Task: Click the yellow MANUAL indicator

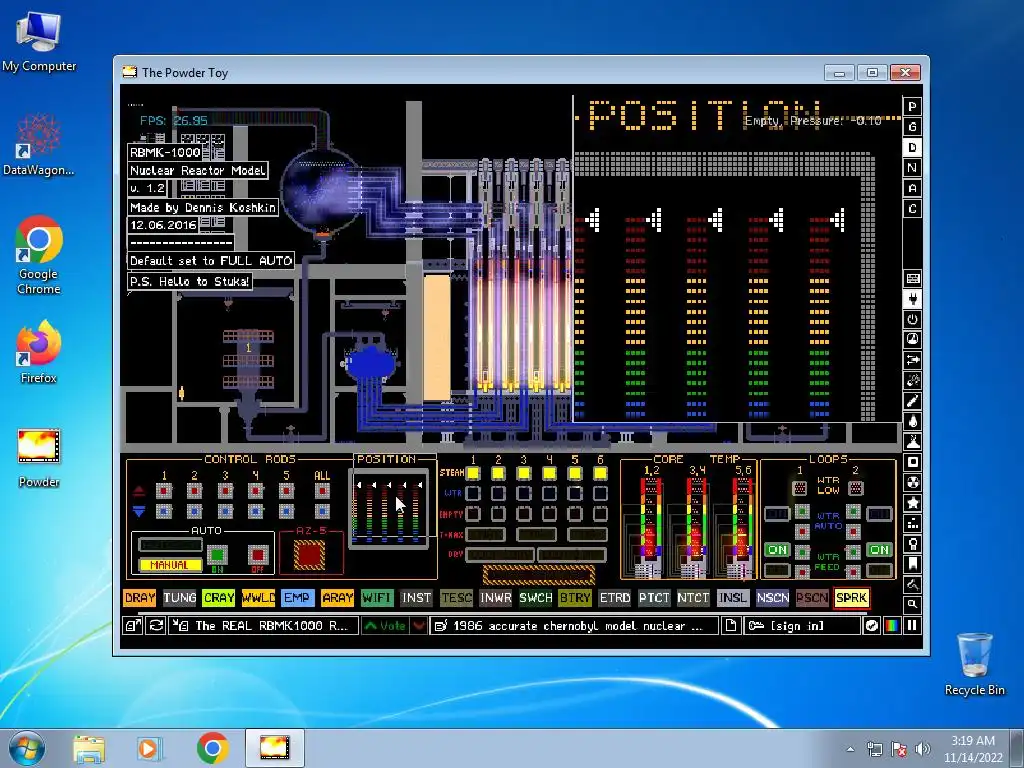Action: [170, 565]
